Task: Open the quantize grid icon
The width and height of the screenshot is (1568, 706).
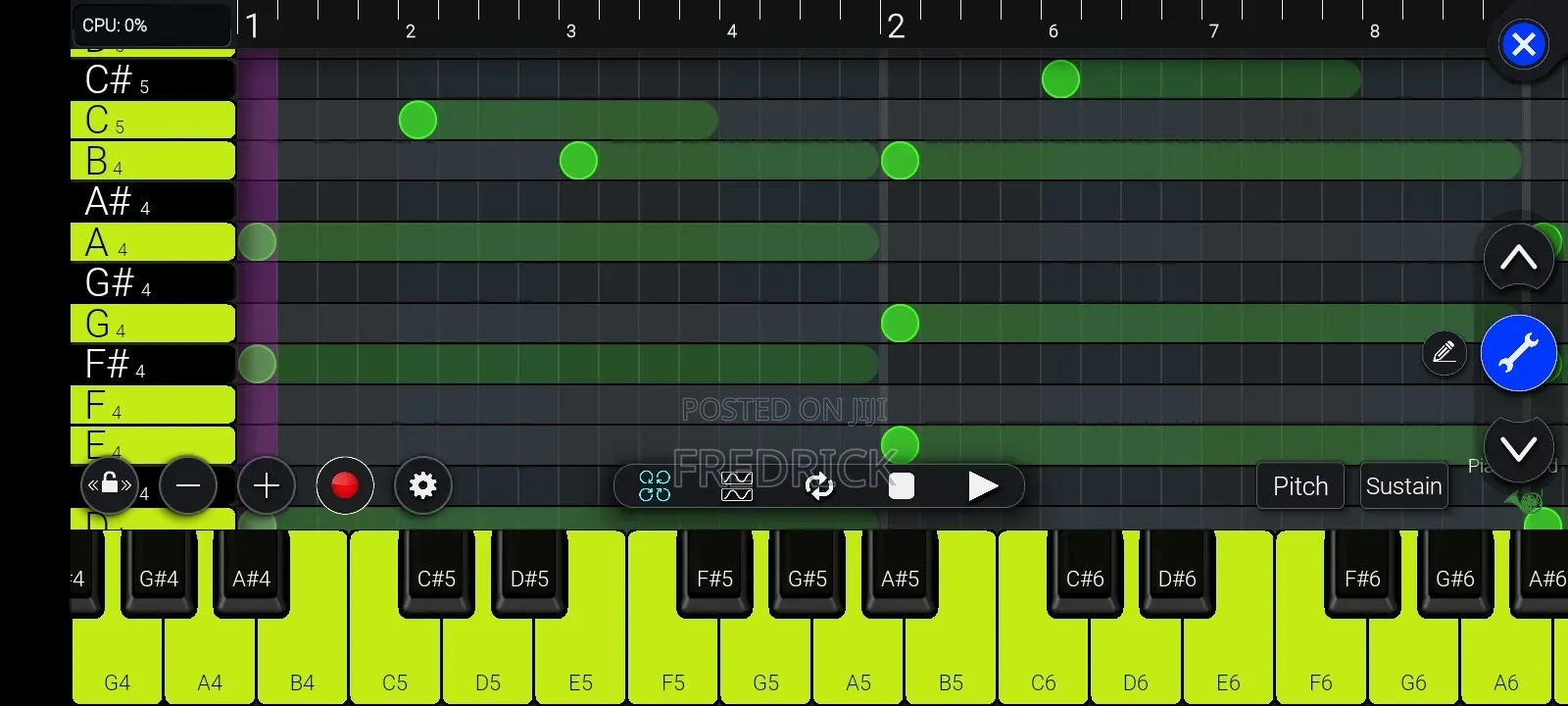Action: coord(655,485)
